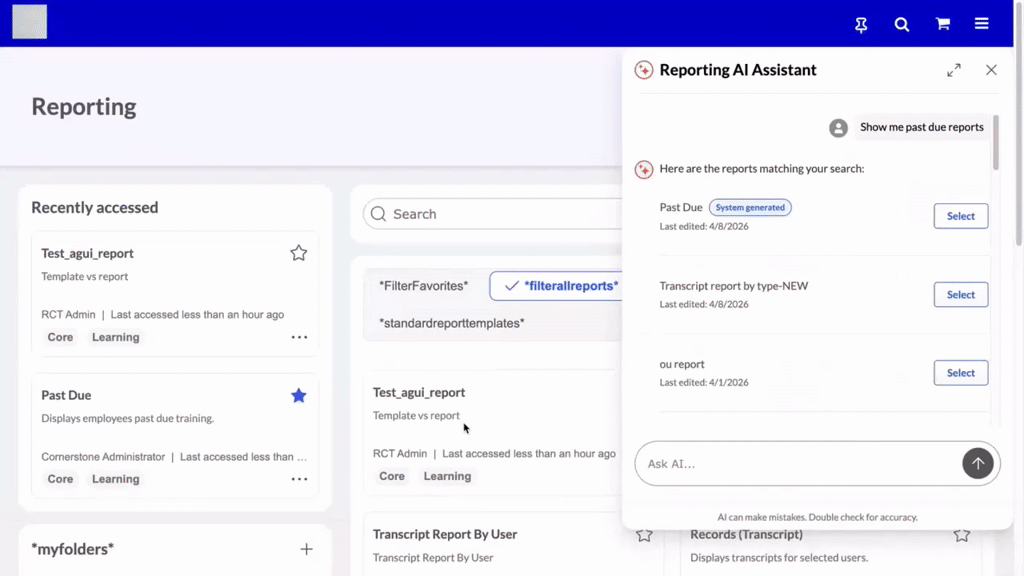Open search from the header magnifier icon
Image resolution: width=1024 pixels, height=576 pixels.
[902, 24]
